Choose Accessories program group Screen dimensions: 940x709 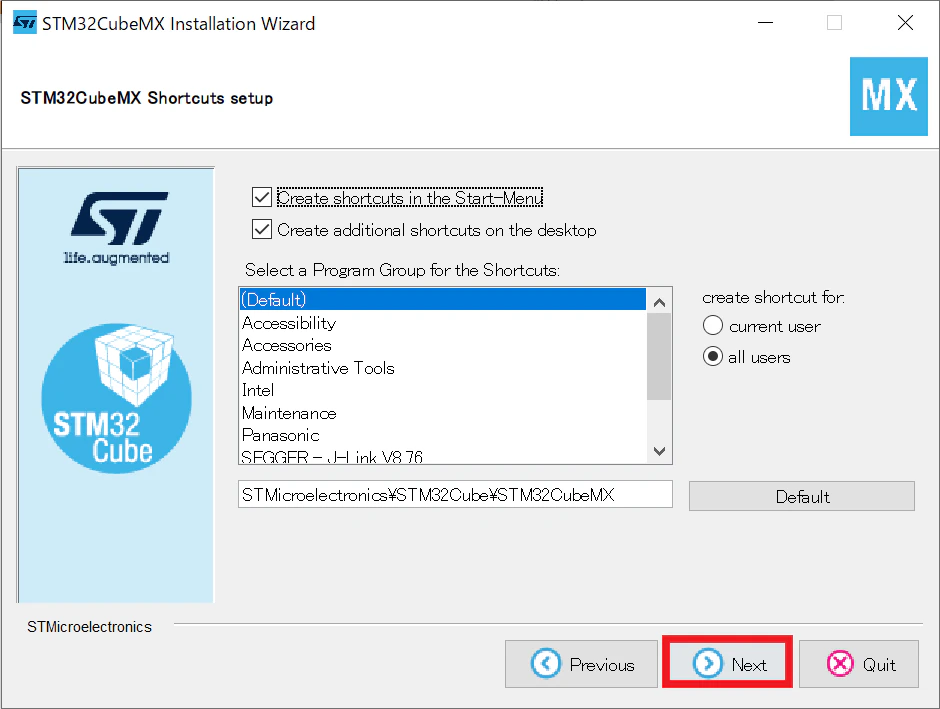[x=443, y=345]
